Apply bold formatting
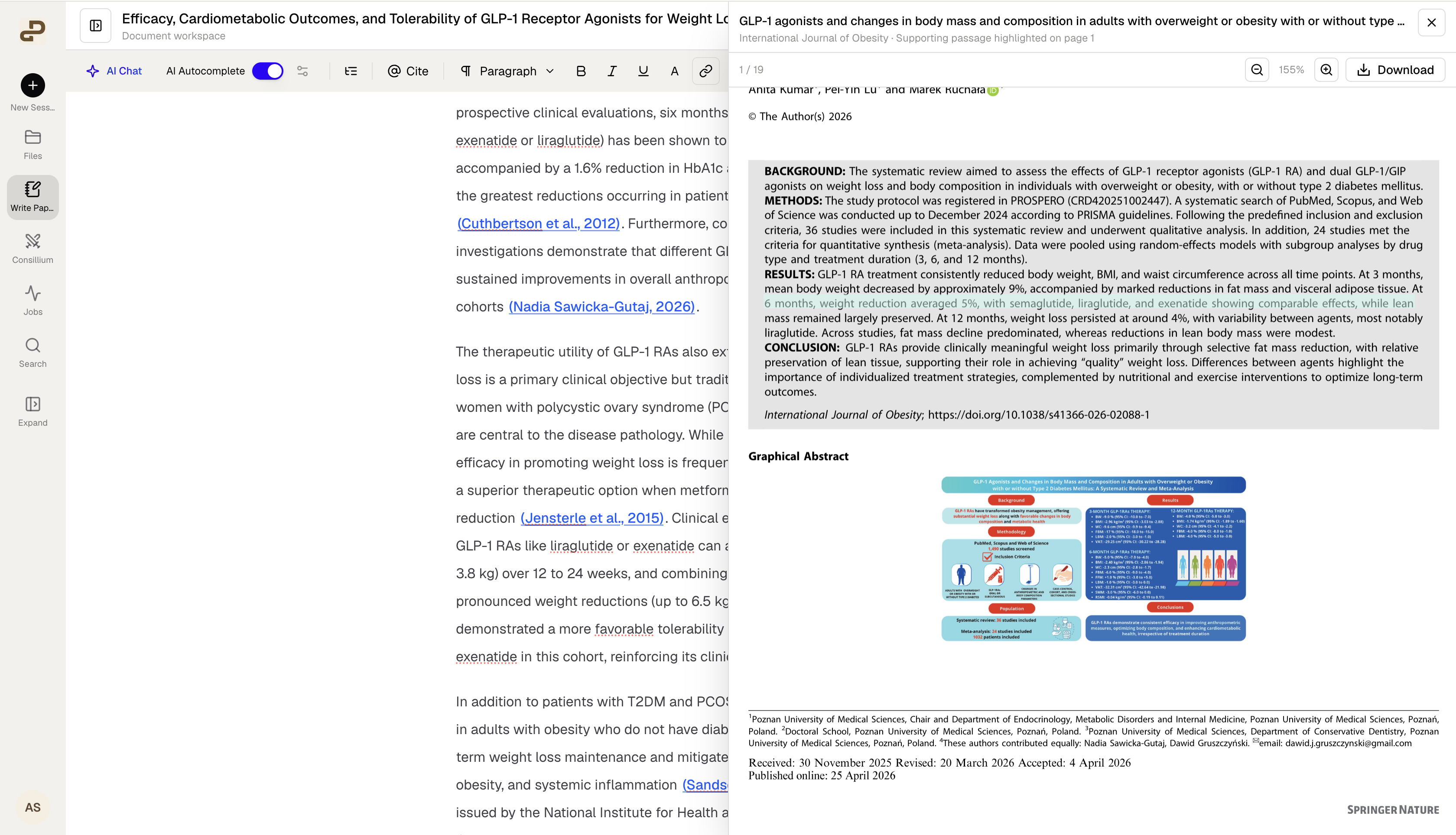This screenshot has height=835, width=1456. pos(581,71)
